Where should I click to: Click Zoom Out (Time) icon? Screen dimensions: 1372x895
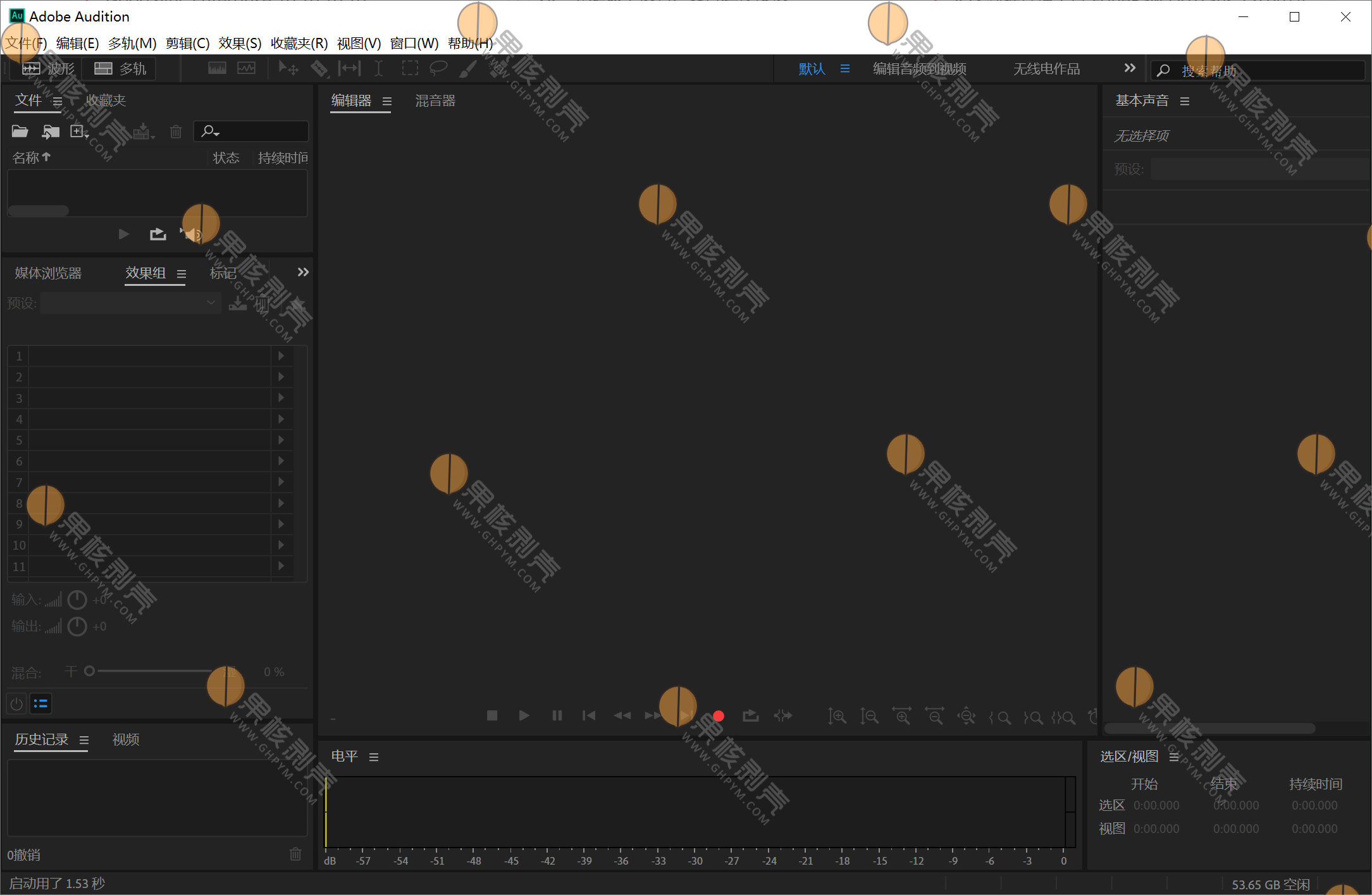[x=934, y=716]
